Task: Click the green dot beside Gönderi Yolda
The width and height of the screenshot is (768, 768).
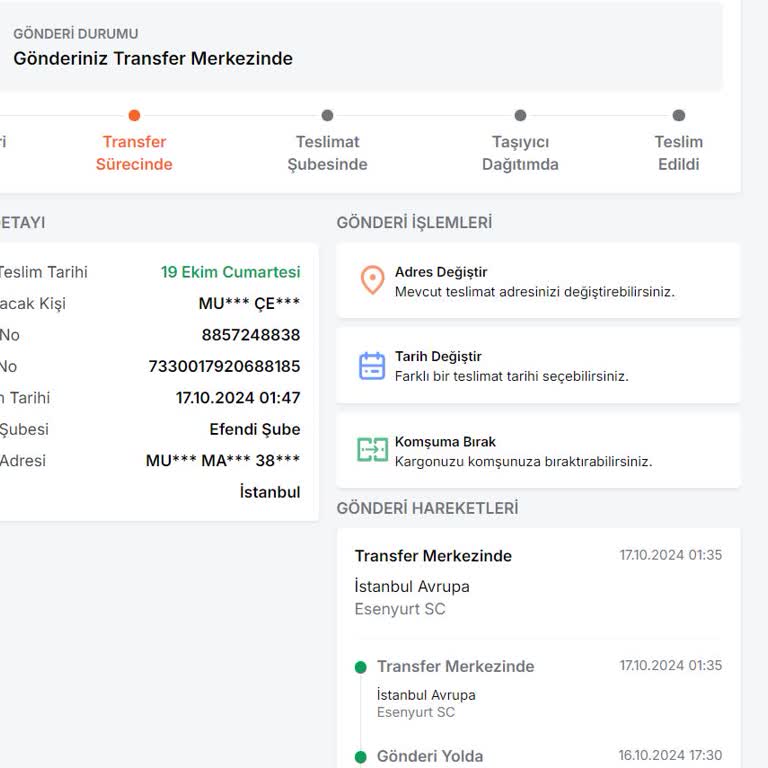Action: pos(360,757)
